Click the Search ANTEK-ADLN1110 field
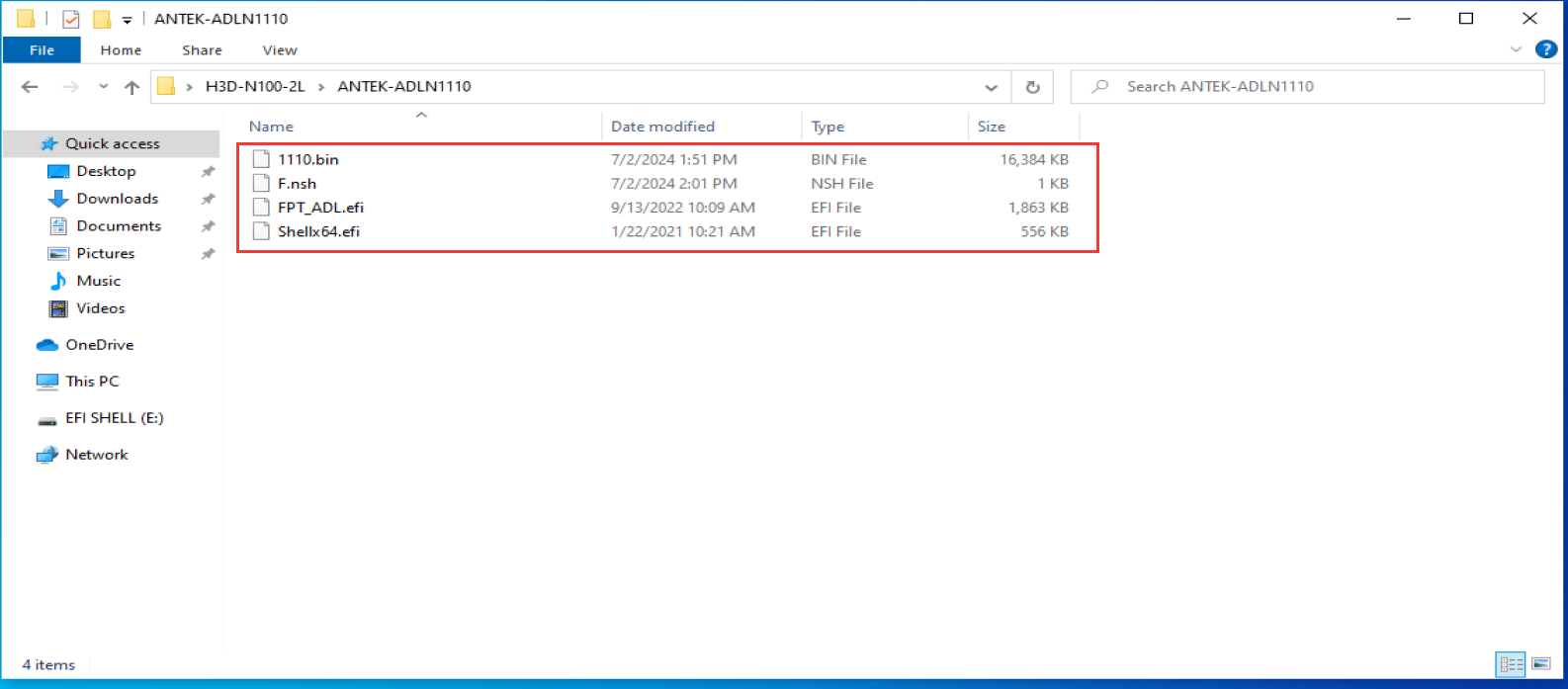 1307,87
